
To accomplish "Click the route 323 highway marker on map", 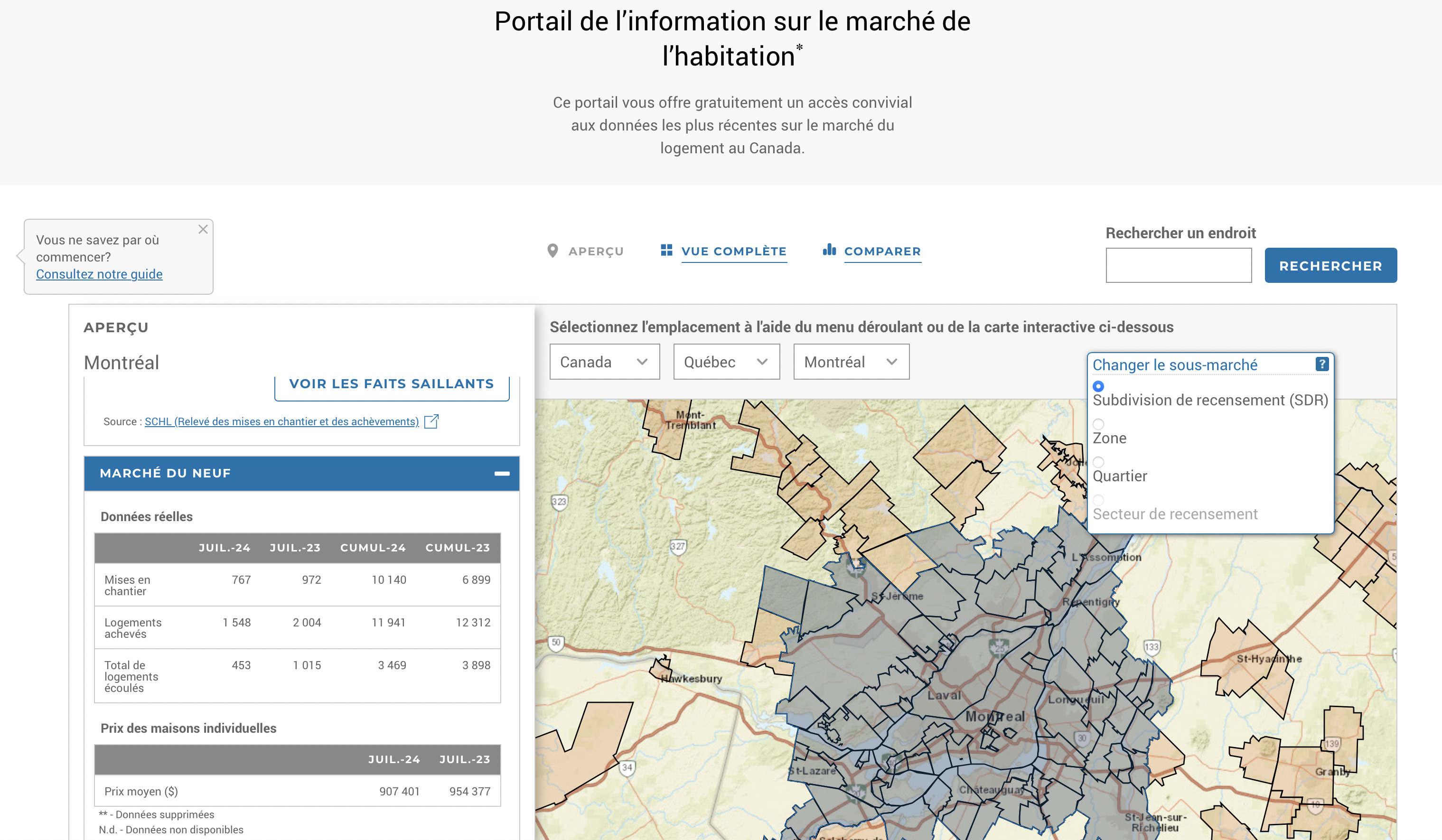I will (559, 502).
